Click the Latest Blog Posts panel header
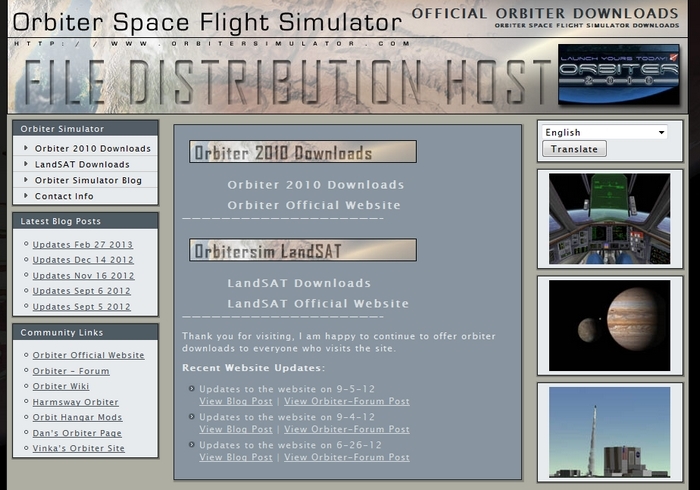This screenshot has height=490, width=700. [x=85, y=221]
